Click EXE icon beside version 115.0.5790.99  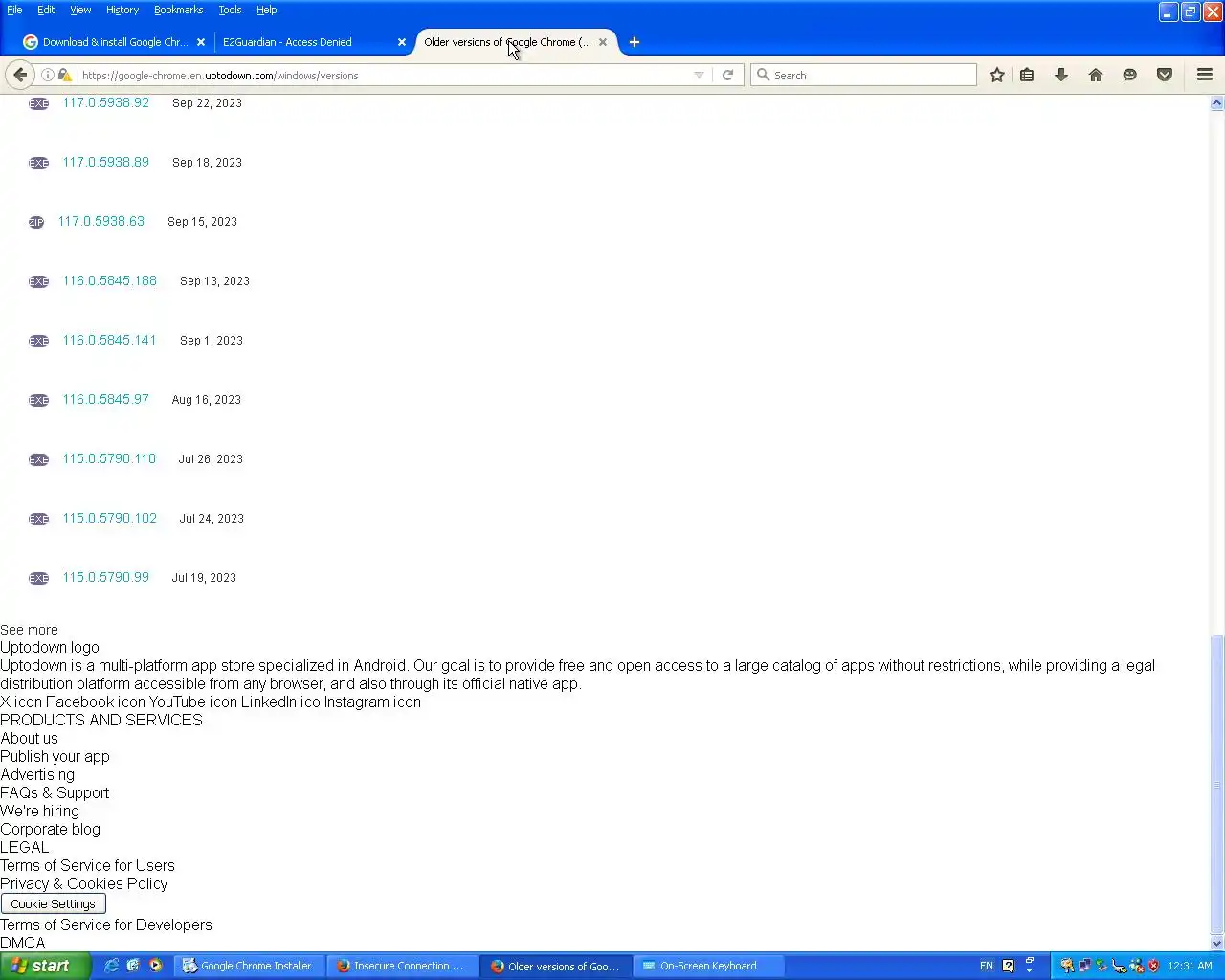(x=38, y=578)
